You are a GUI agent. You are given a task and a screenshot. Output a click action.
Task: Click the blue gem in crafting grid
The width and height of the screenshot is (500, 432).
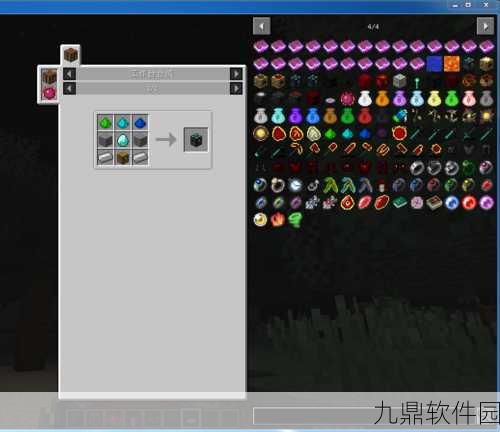tap(140, 123)
